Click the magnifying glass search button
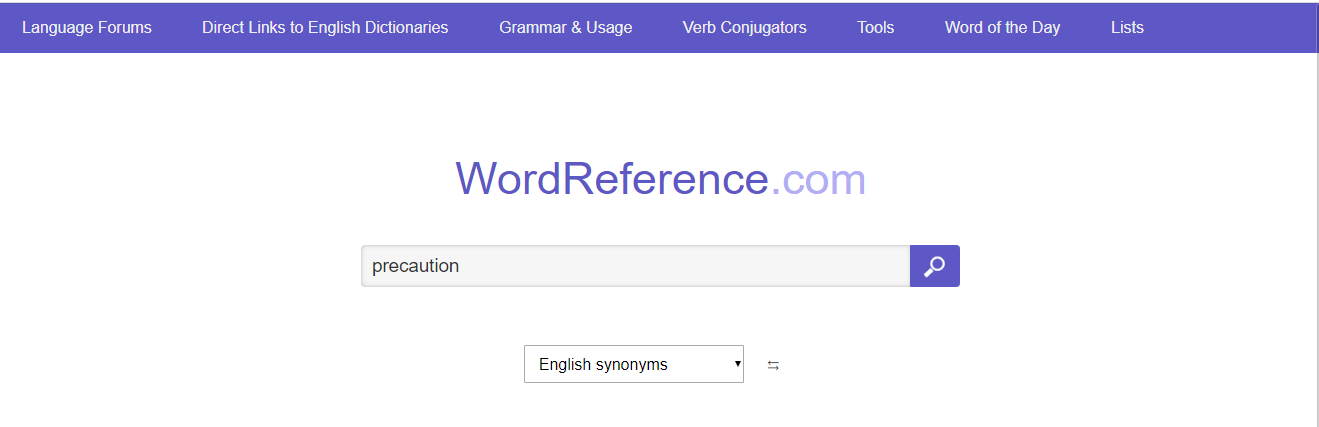Image resolution: width=1319 pixels, height=427 pixels. point(935,266)
